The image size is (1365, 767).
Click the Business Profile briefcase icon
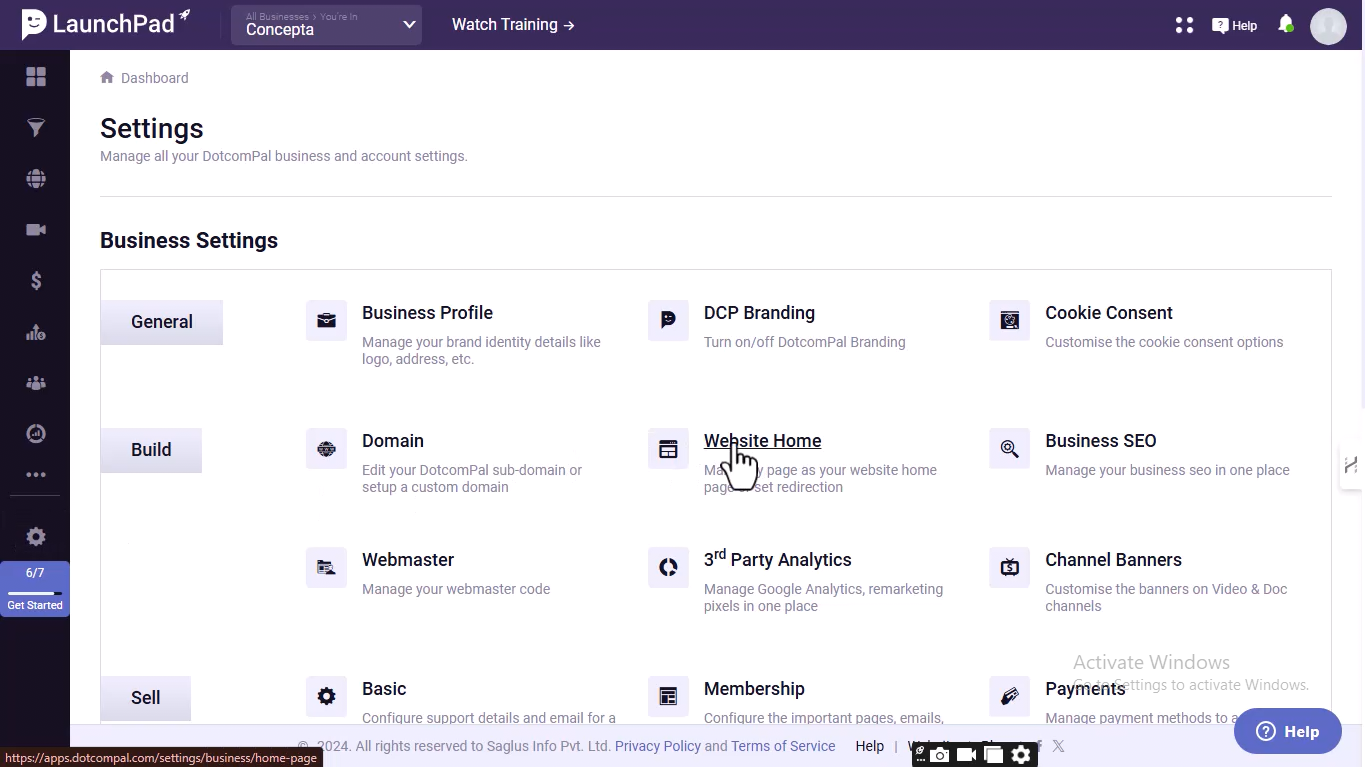pos(326,321)
